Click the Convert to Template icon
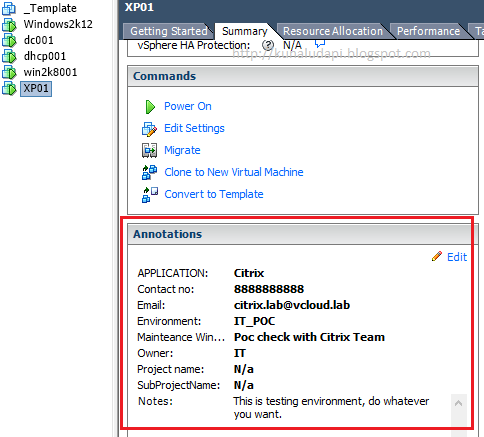Viewport: 484px width, 437px height. pos(150,195)
